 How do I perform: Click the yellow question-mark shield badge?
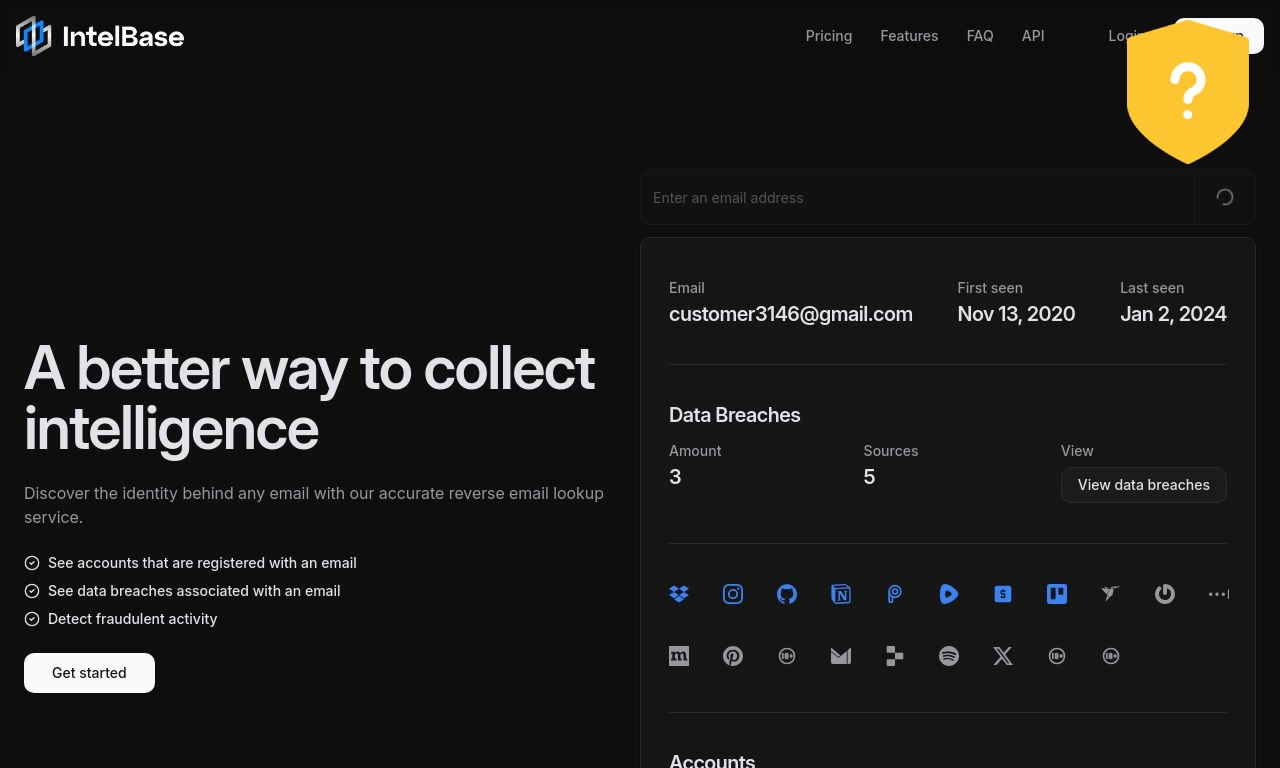pos(1187,92)
